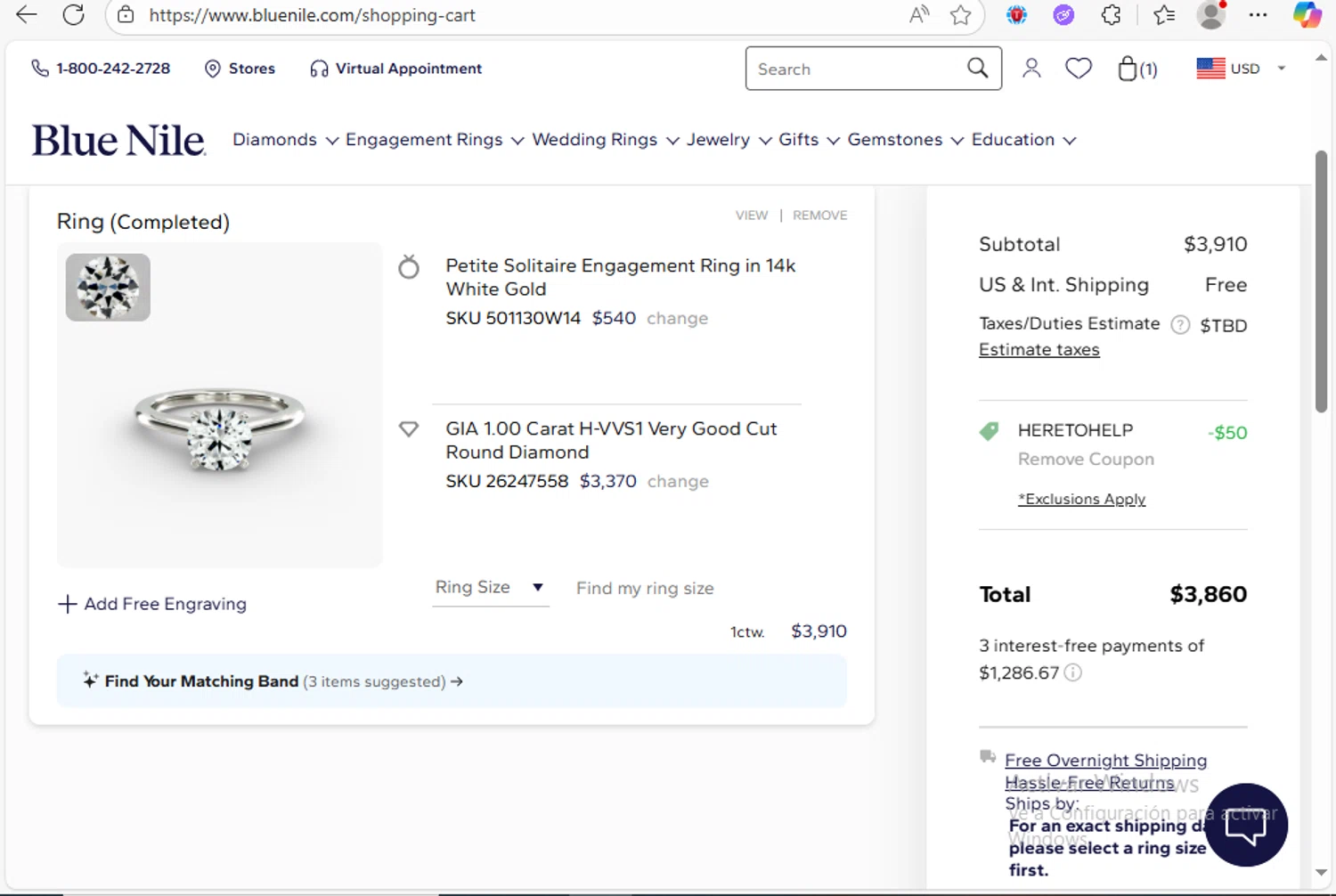Launch the Copilot sidebar icon
The width and height of the screenshot is (1336, 896).
(1307, 14)
